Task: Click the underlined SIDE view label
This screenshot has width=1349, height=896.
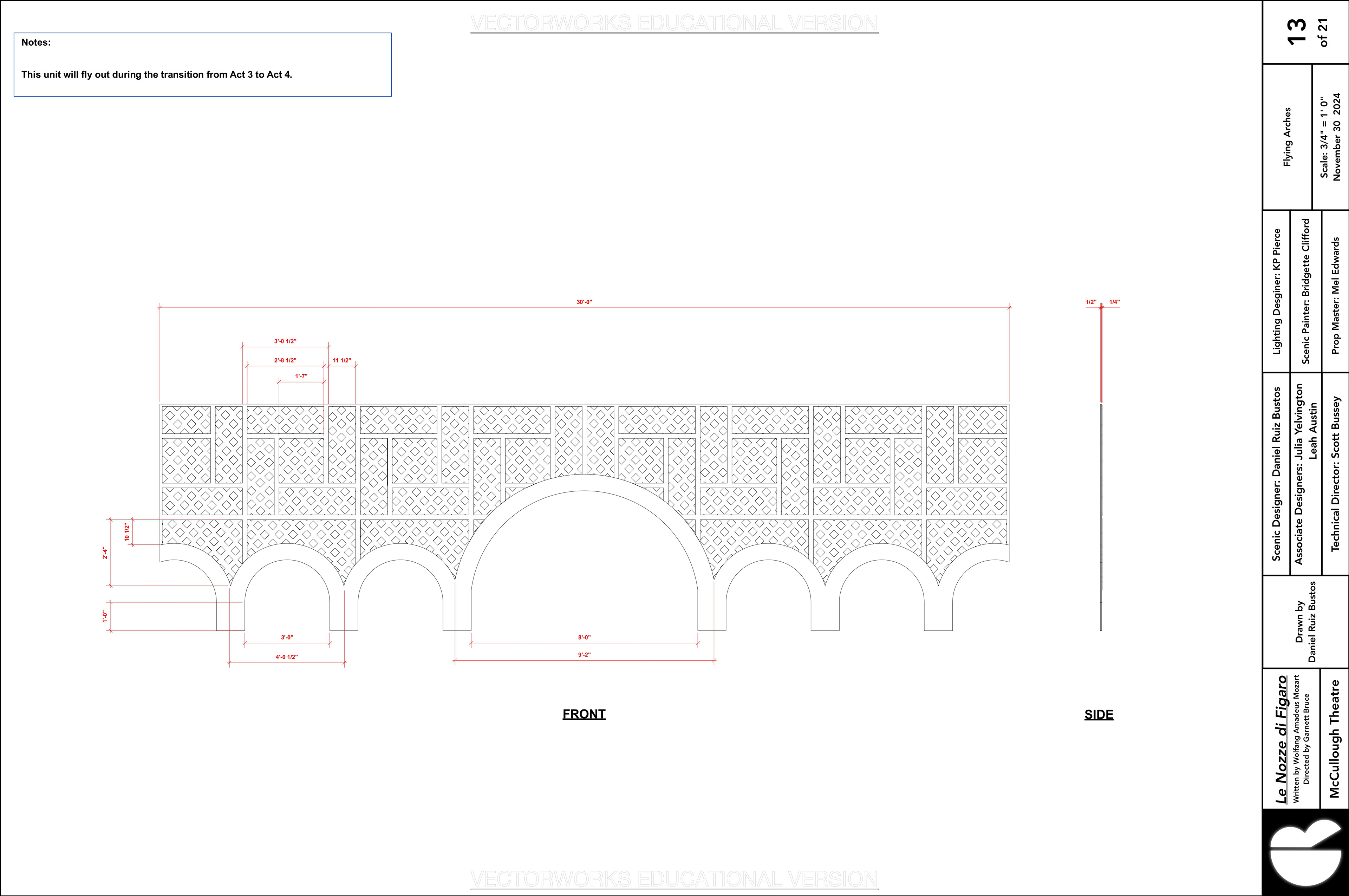Action: pyautogui.click(x=1098, y=714)
